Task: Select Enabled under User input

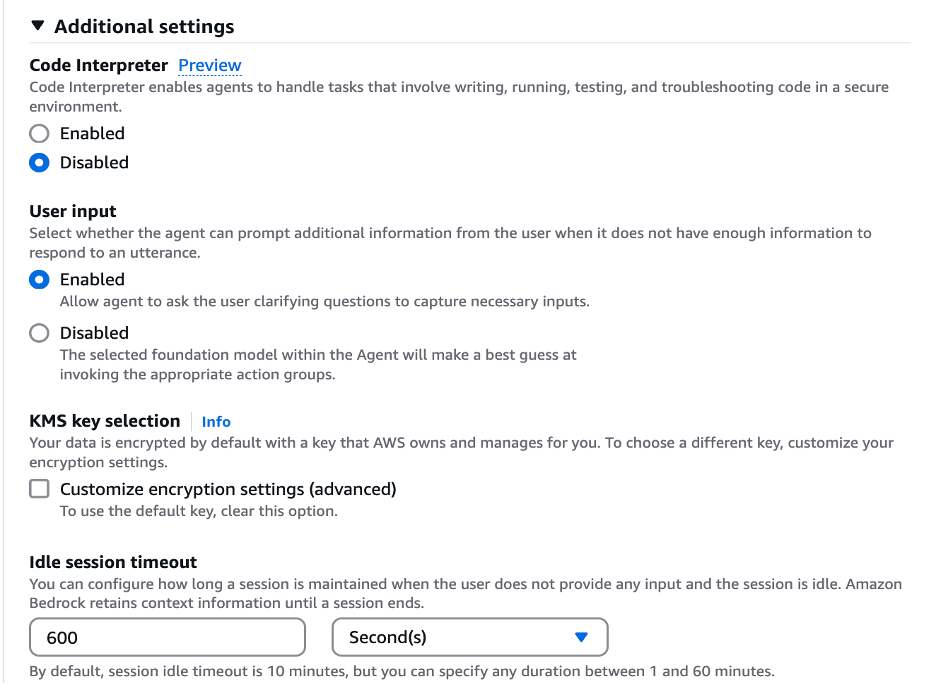Action: click(x=37, y=279)
